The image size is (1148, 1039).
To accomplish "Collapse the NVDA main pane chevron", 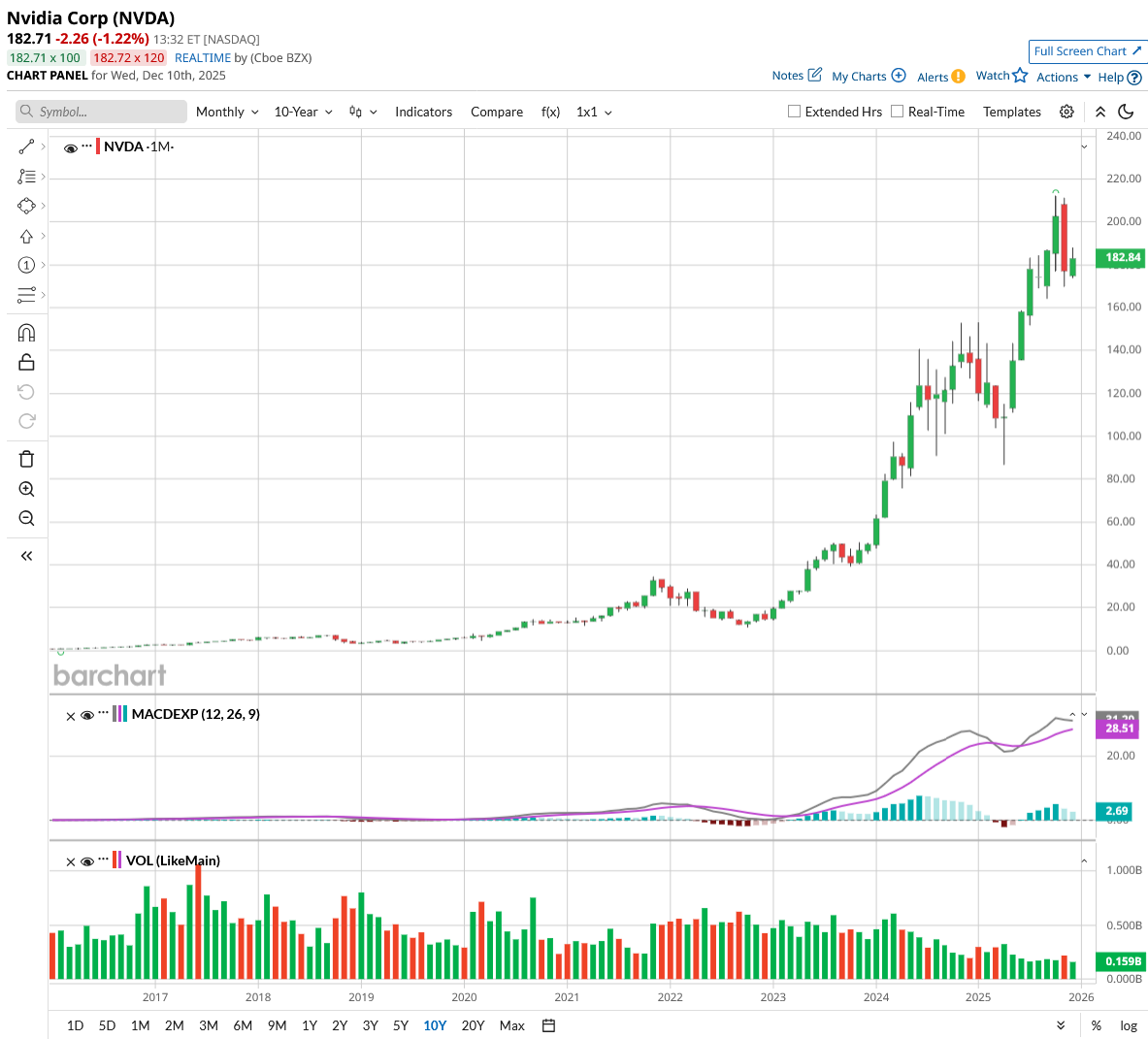I will 1084,147.
